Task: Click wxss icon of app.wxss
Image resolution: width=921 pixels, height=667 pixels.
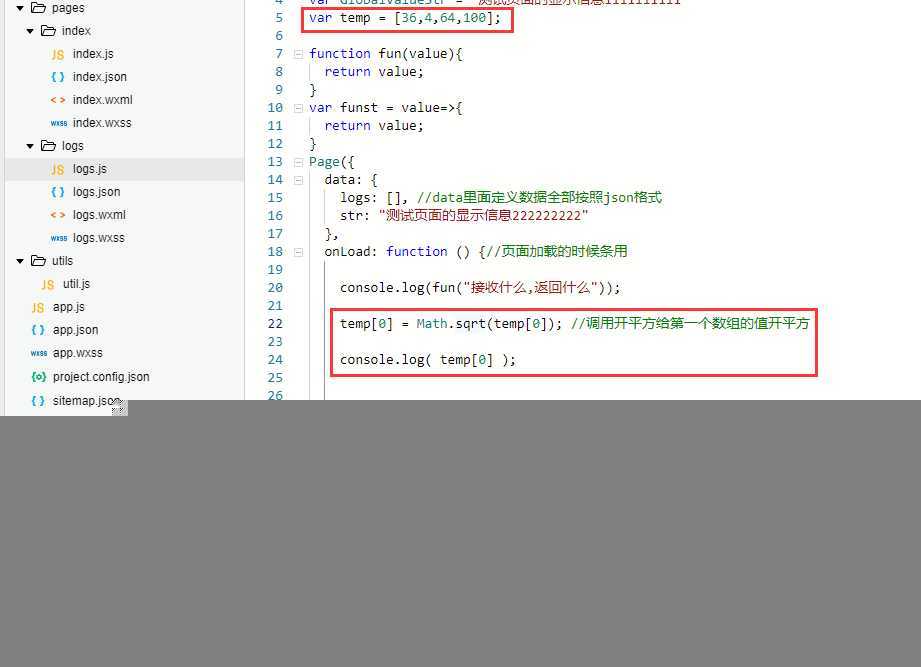Action: point(39,353)
